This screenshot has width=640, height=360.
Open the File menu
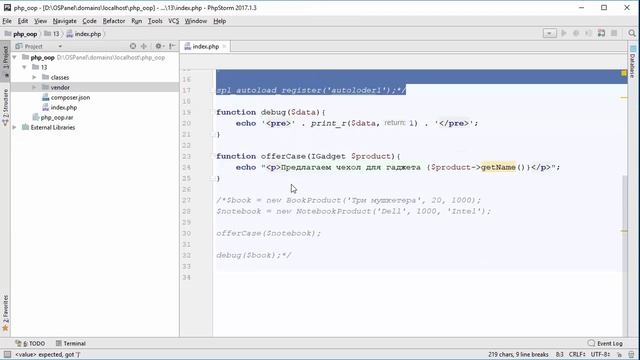pos(7,21)
